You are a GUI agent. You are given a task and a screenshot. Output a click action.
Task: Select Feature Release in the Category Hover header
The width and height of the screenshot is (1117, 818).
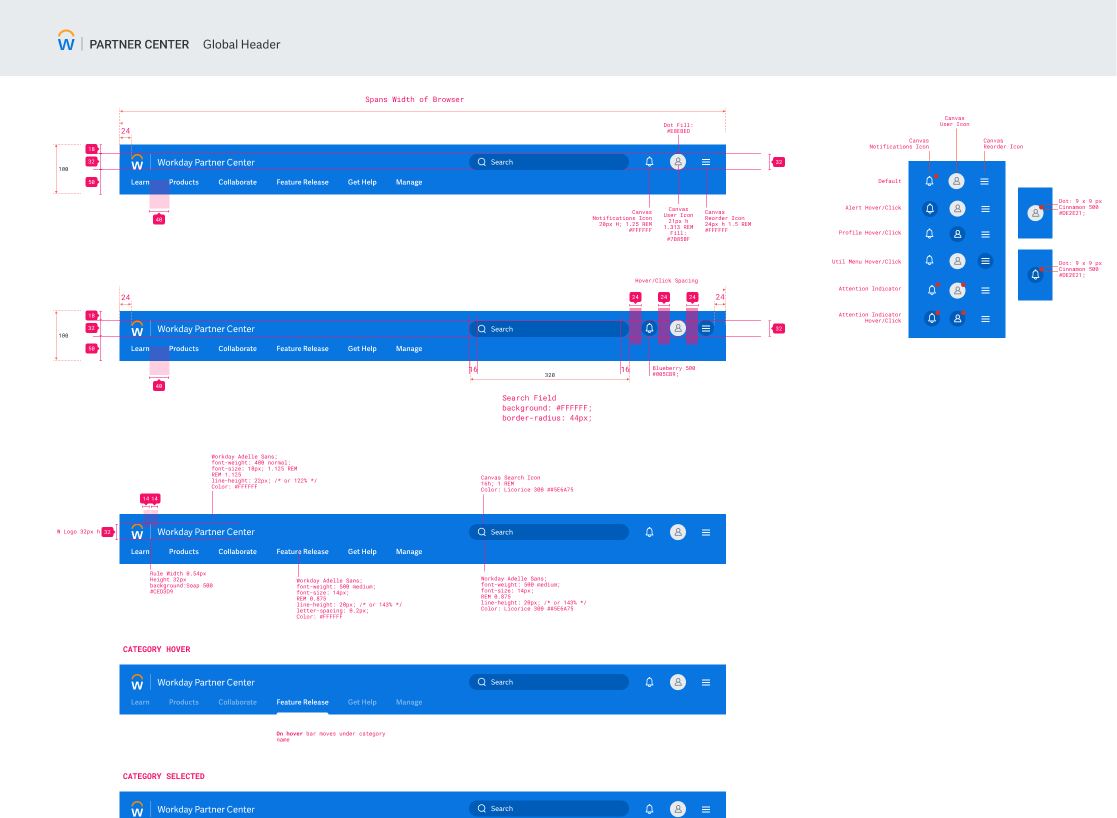pos(302,702)
